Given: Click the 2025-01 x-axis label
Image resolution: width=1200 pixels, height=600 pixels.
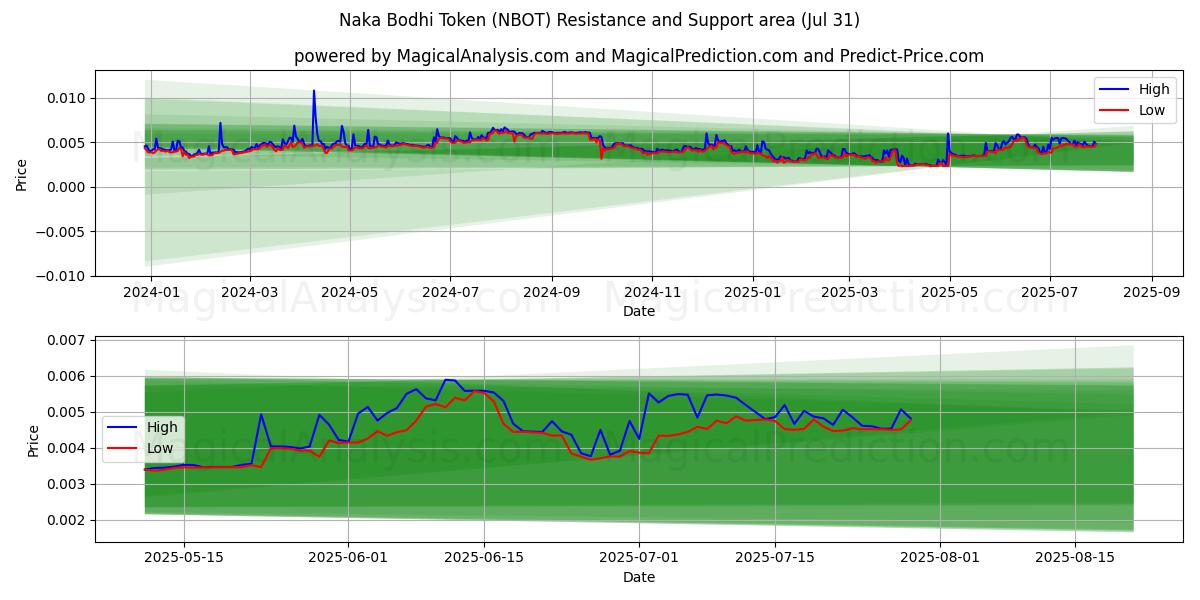Looking at the screenshot, I should point(752,293).
